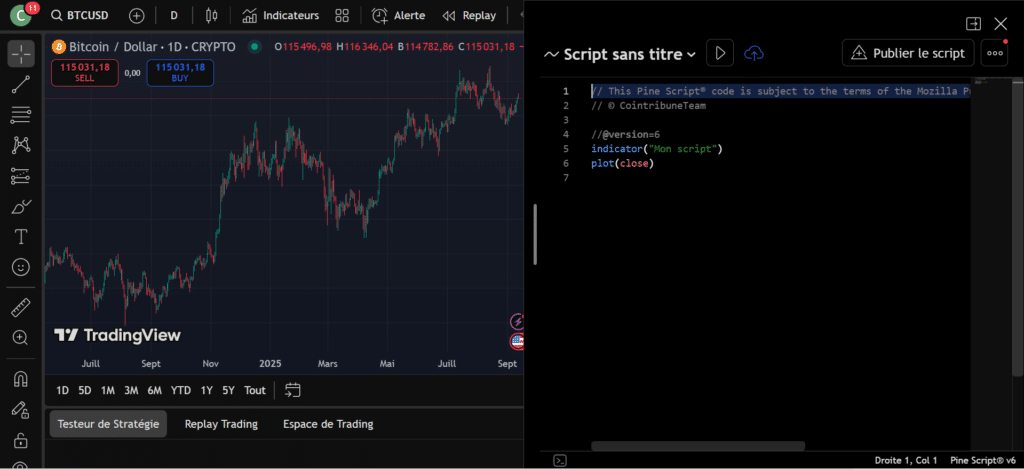
Task: Click the plot(close) code line
Action: pyautogui.click(x=622, y=163)
